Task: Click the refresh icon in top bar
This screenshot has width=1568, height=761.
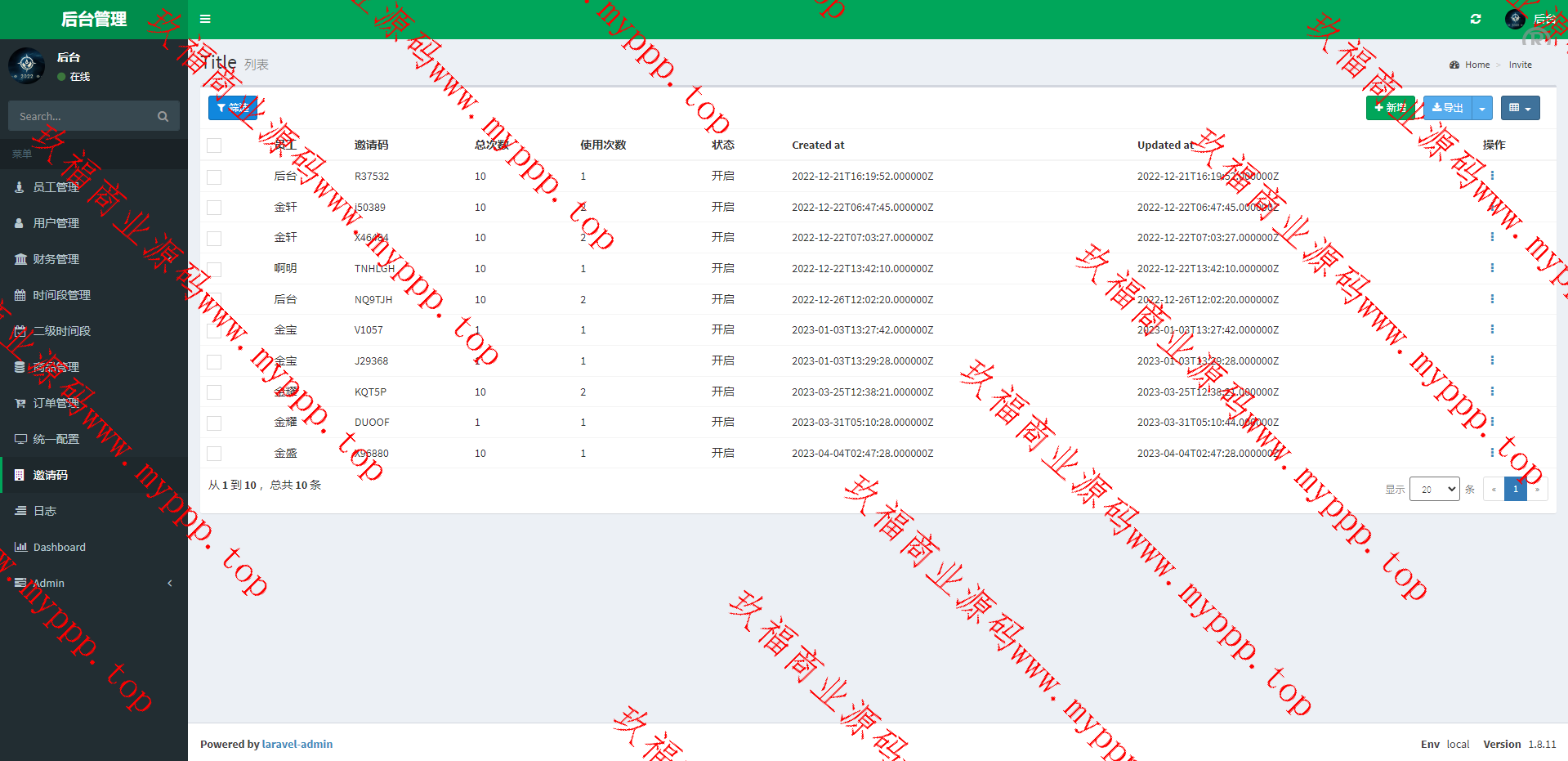Action: [1476, 19]
